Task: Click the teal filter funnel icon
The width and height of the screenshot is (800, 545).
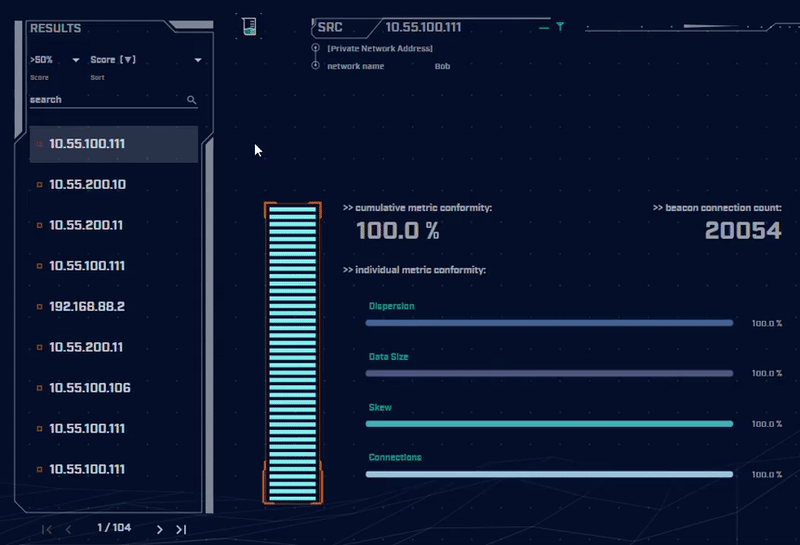Action: (560, 27)
